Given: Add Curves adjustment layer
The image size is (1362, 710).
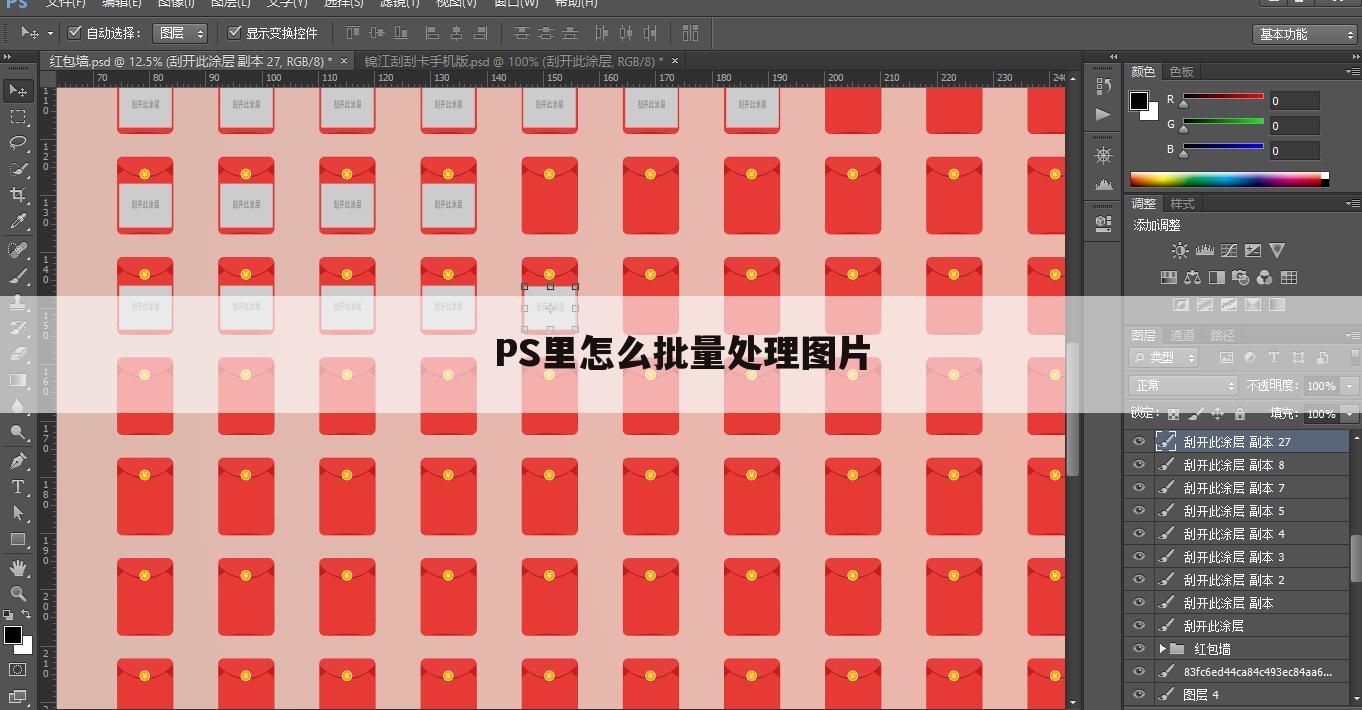Looking at the screenshot, I should (x=1228, y=251).
